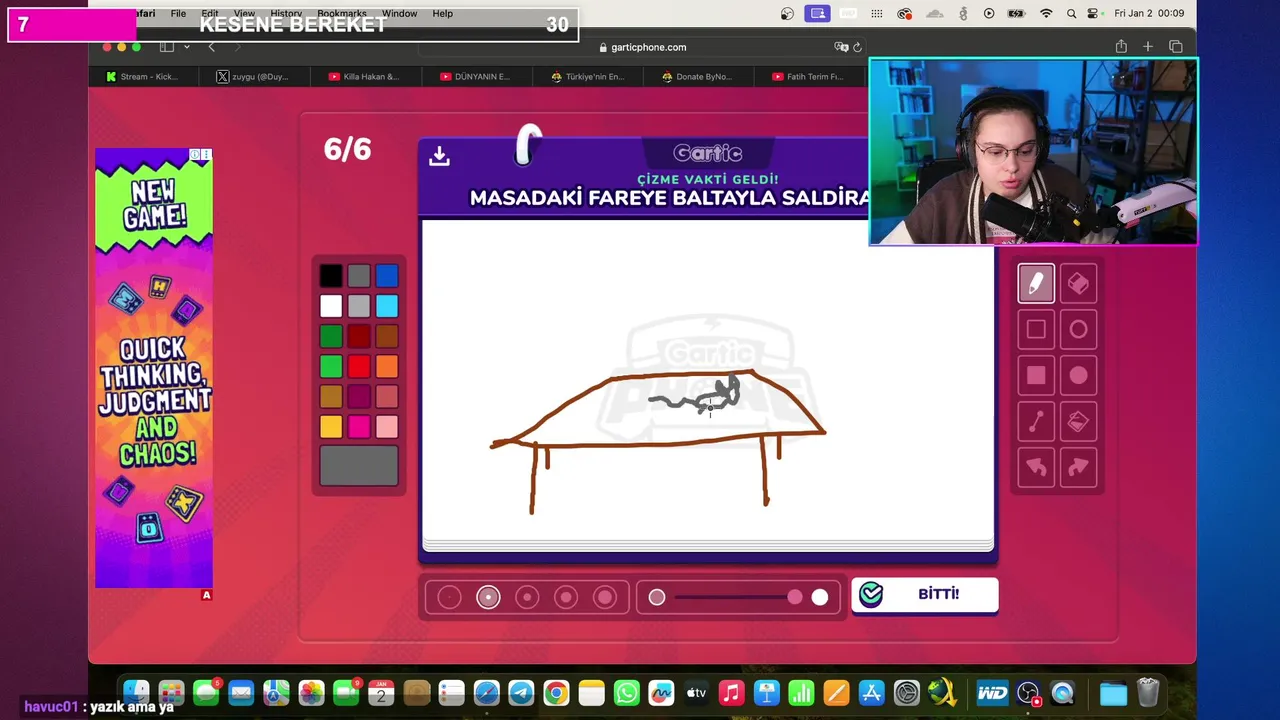Open the Help menu

tap(443, 13)
